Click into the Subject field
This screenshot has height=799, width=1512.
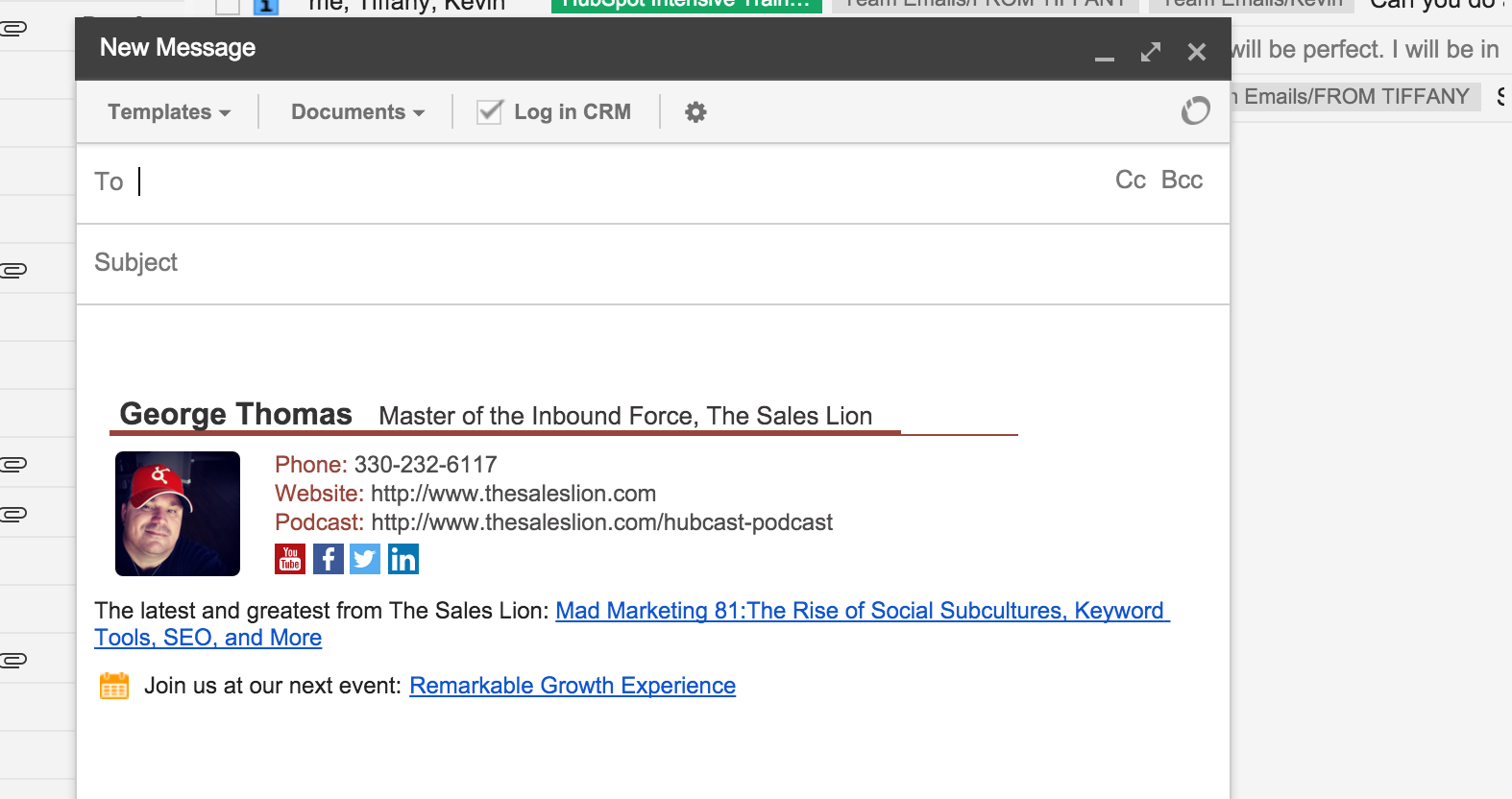pos(653,263)
